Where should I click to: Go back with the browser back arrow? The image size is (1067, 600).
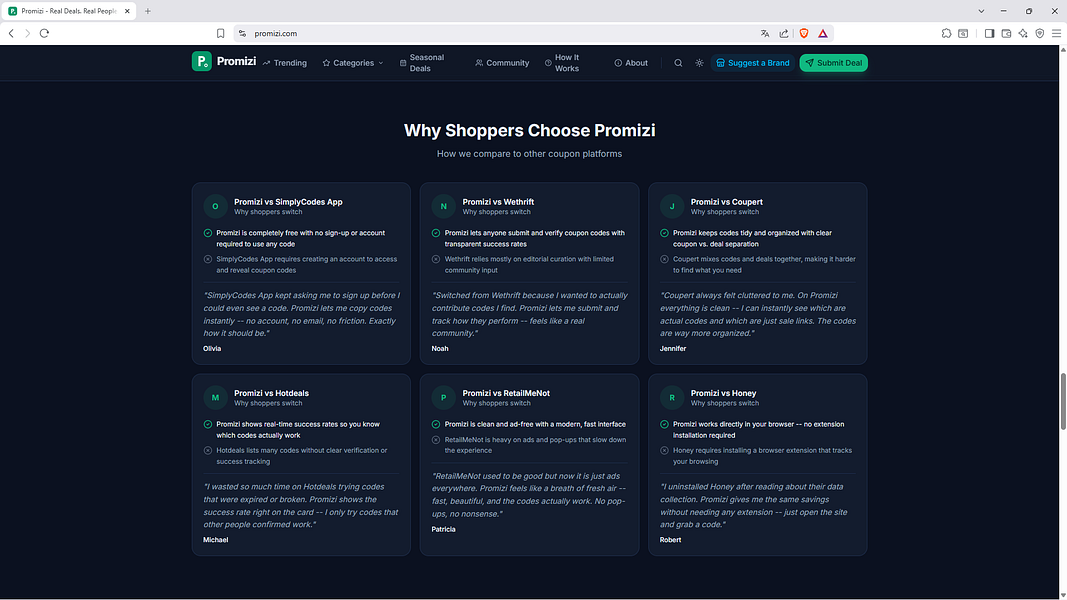[11, 33]
